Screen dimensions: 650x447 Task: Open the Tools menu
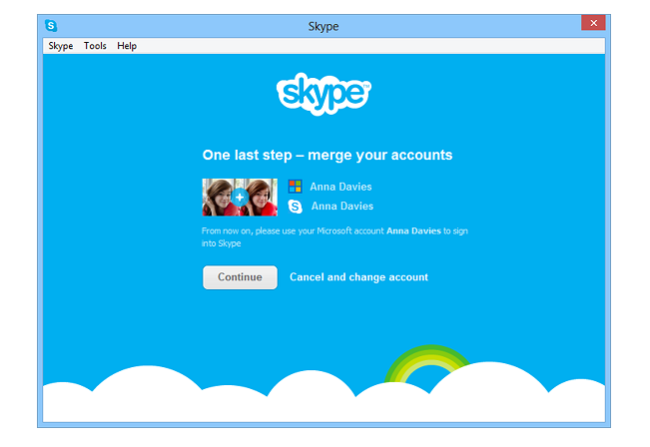click(x=95, y=46)
